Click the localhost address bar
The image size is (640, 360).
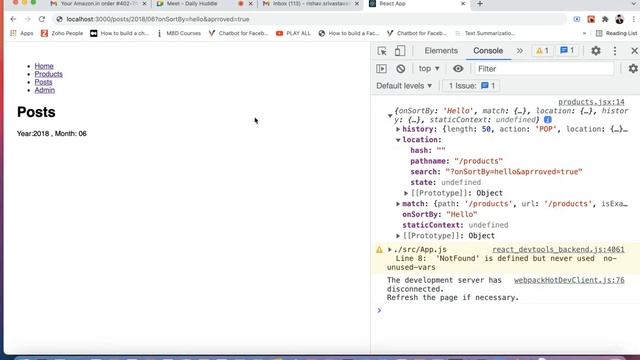point(309,19)
